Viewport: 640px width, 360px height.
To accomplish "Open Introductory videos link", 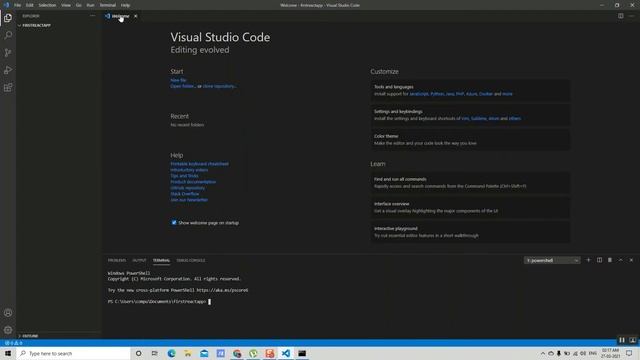I will (189, 170).
